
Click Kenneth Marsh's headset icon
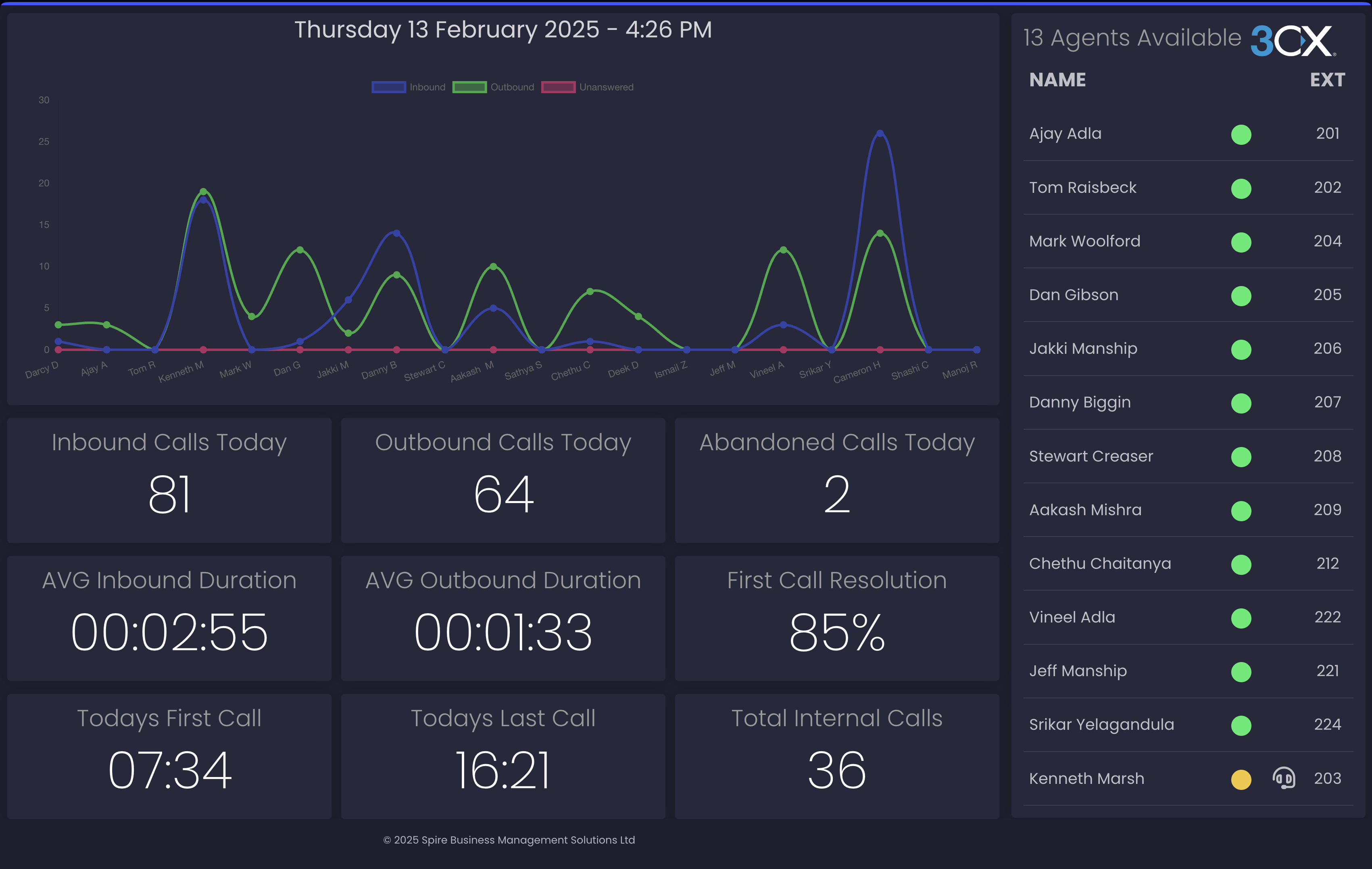[1283, 778]
